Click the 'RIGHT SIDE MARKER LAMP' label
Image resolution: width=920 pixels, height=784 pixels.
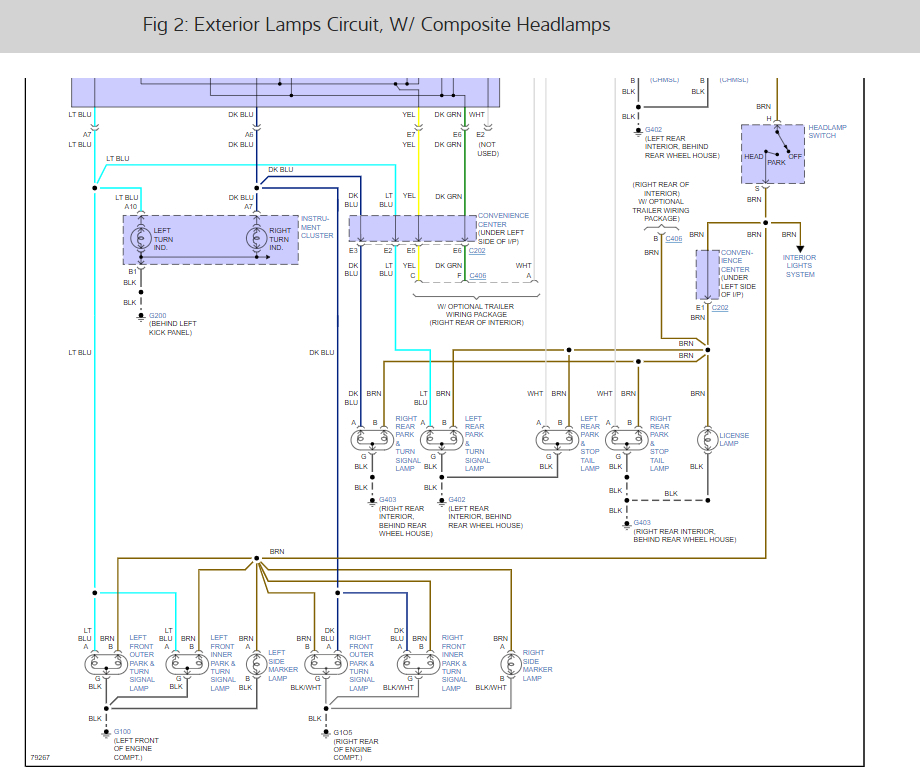click(x=537, y=665)
